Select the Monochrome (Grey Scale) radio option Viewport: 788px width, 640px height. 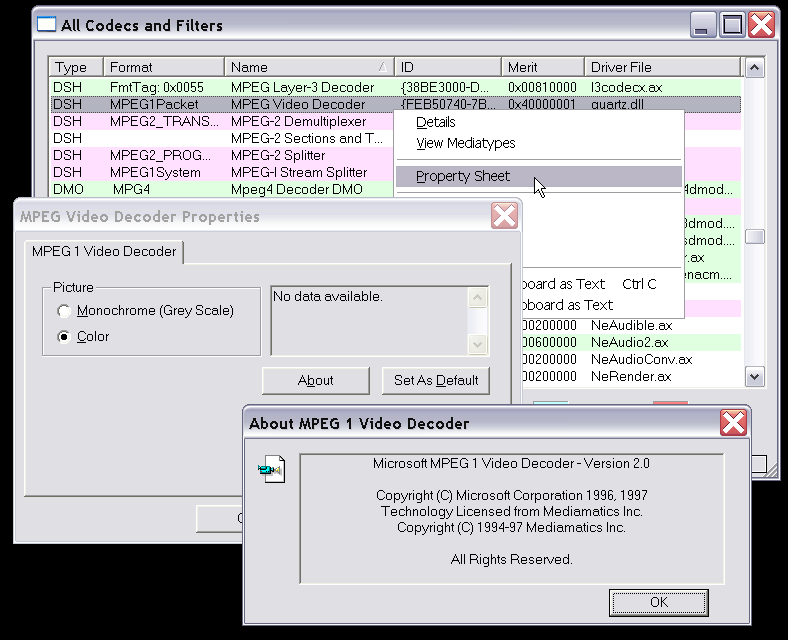click(145, 311)
